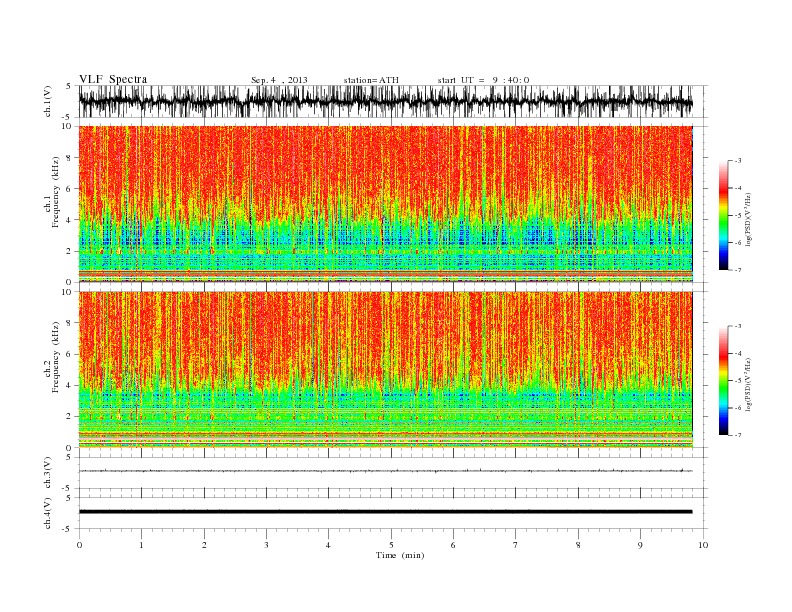Click the "-3" label on lower colorbar
792x612 pixels.
[737, 326]
